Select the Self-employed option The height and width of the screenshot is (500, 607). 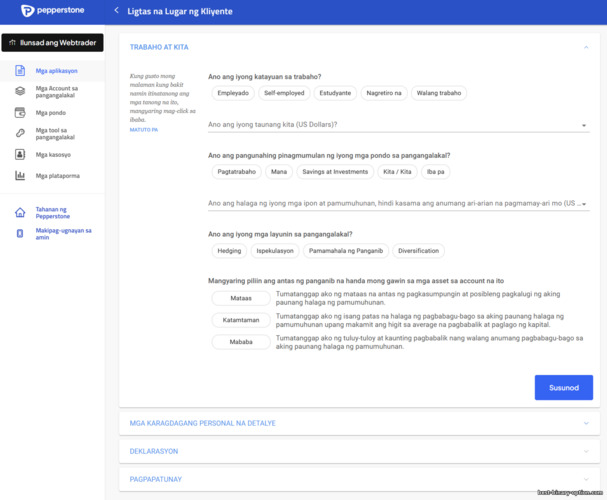[x=284, y=93]
